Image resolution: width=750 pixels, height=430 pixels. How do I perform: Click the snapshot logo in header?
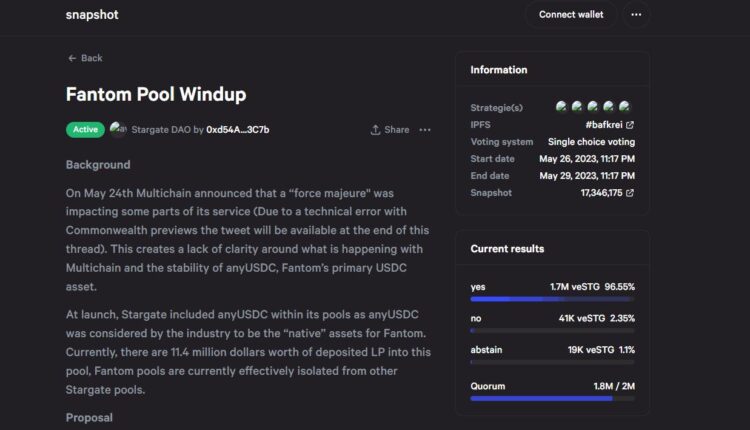(x=94, y=15)
